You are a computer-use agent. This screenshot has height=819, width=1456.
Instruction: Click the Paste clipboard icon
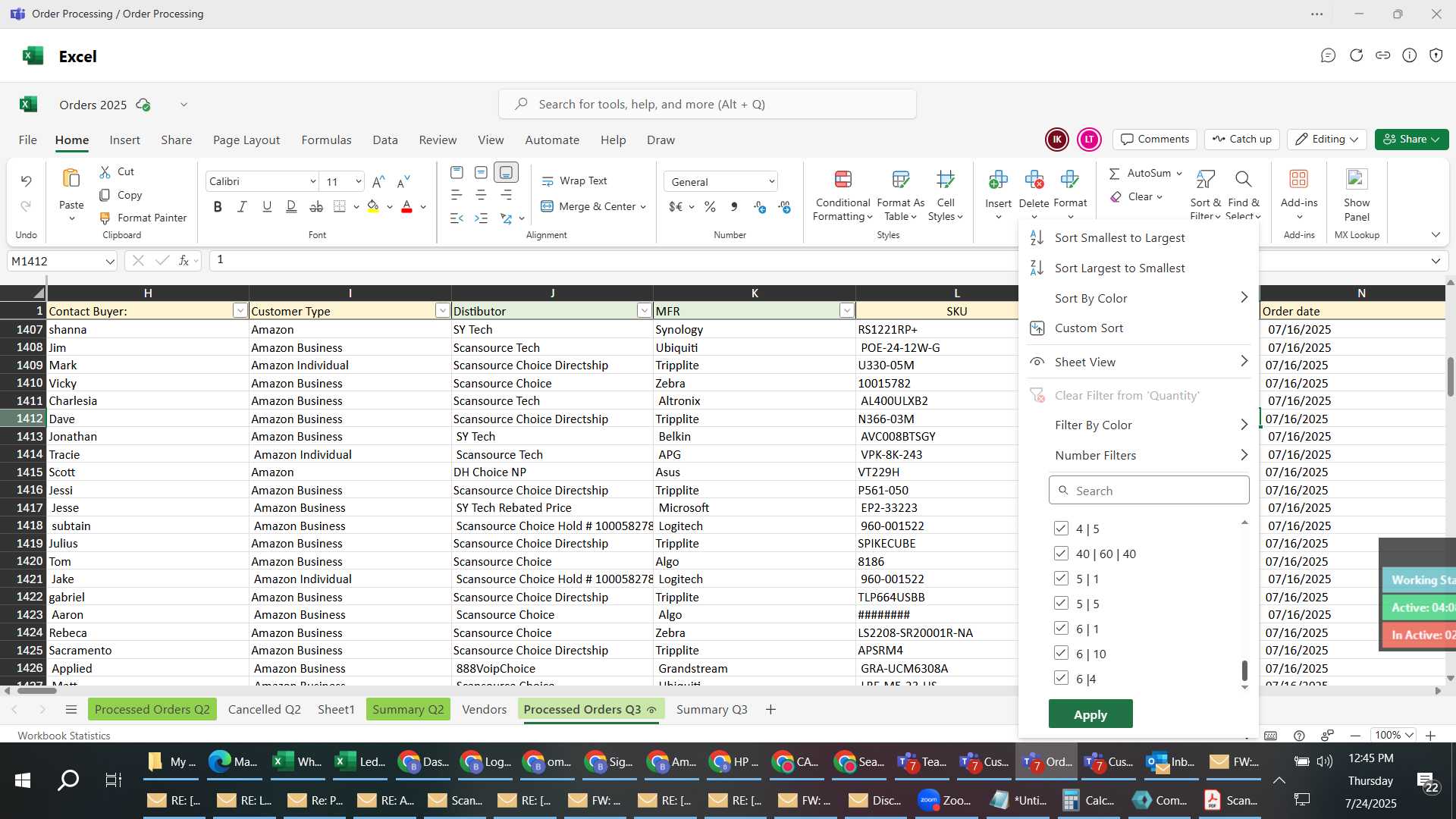coord(71,178)
